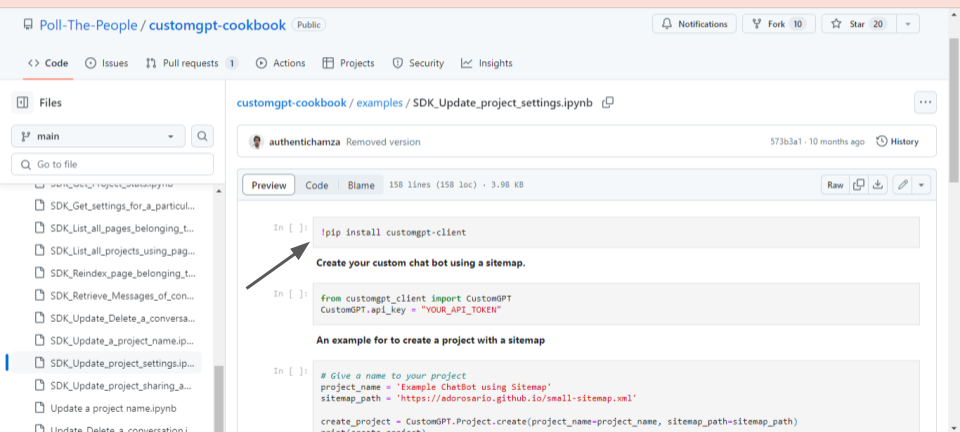960x432 pixels.
Task: Collapse the file tree panel icon
Action: coord(23,103)
